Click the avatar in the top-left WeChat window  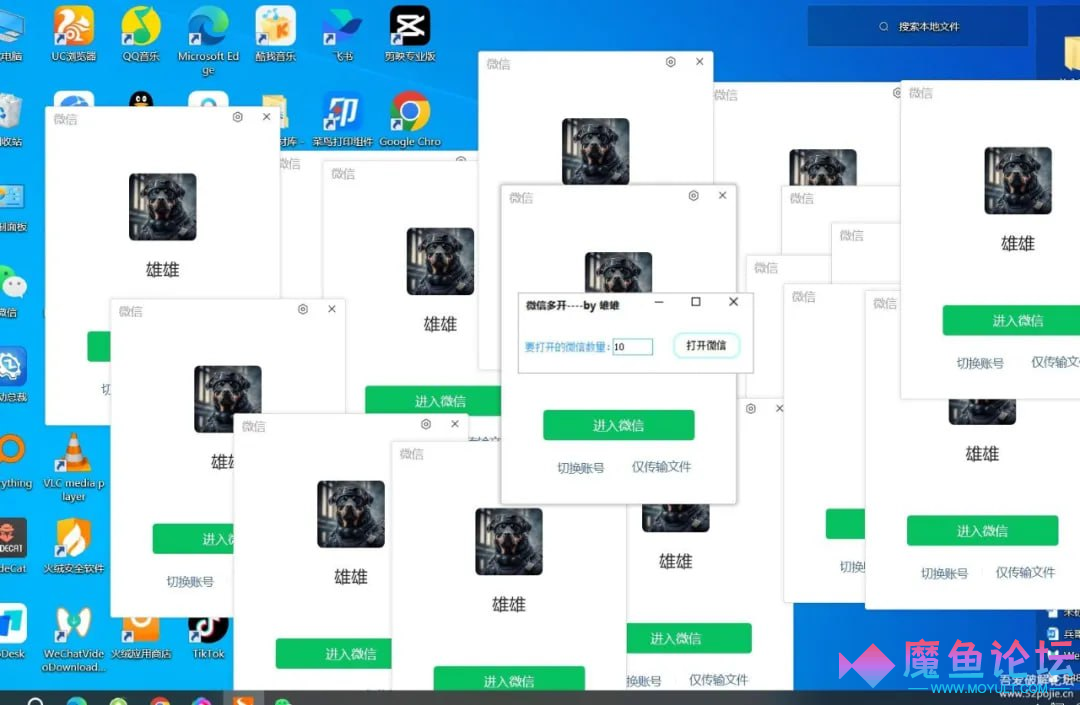[163, 207]
